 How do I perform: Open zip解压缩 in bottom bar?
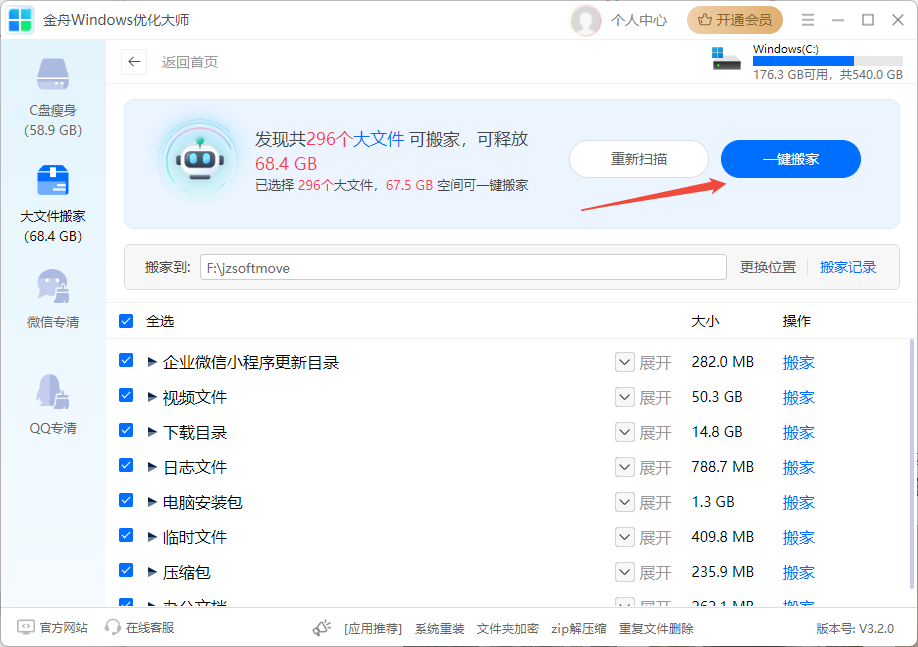[578, 629]
